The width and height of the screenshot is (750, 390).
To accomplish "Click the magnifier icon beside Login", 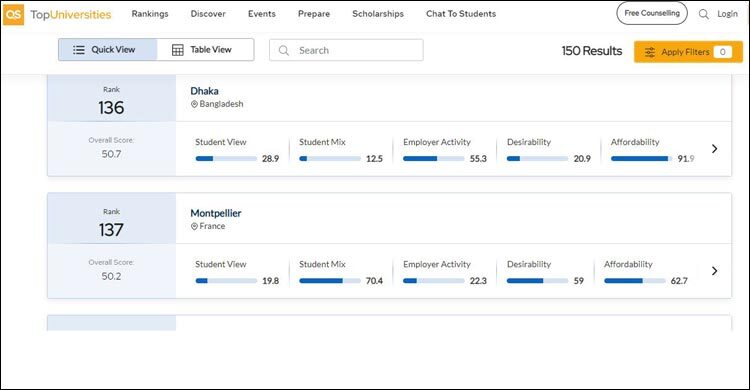I will (704, 14).
